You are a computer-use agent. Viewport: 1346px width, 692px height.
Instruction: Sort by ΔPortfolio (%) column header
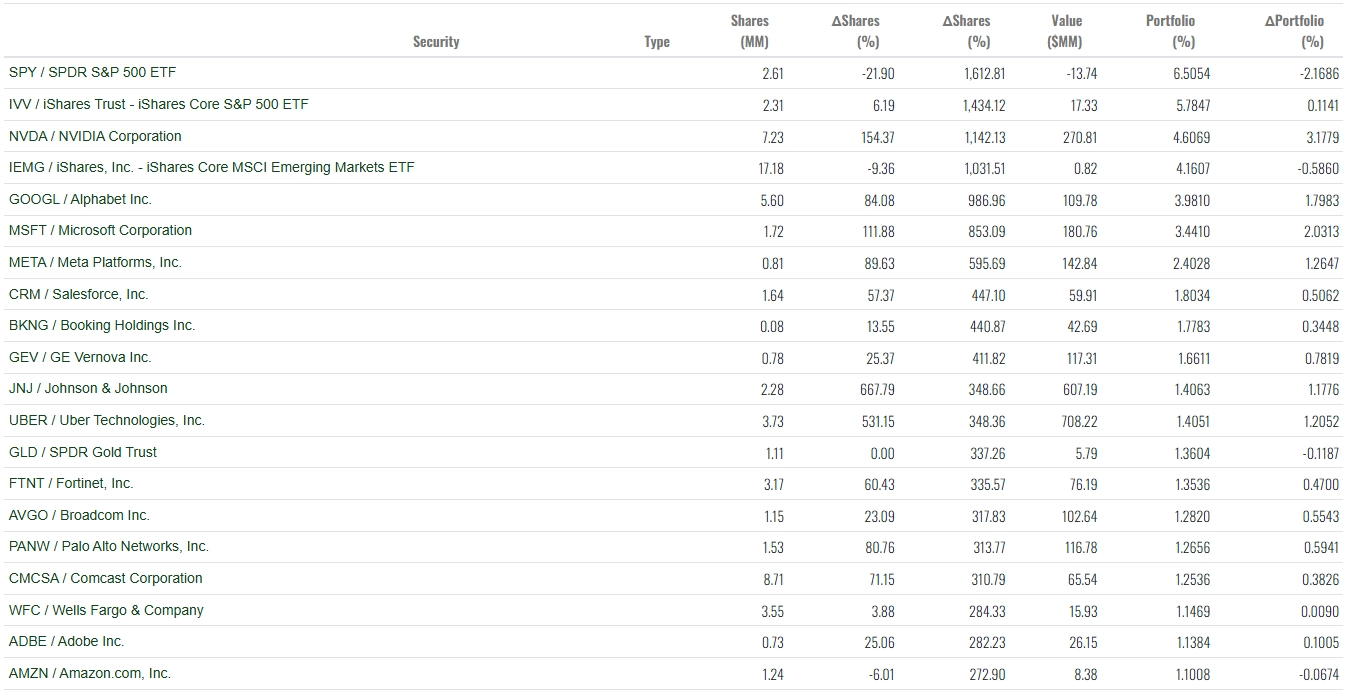(1294, 31)
